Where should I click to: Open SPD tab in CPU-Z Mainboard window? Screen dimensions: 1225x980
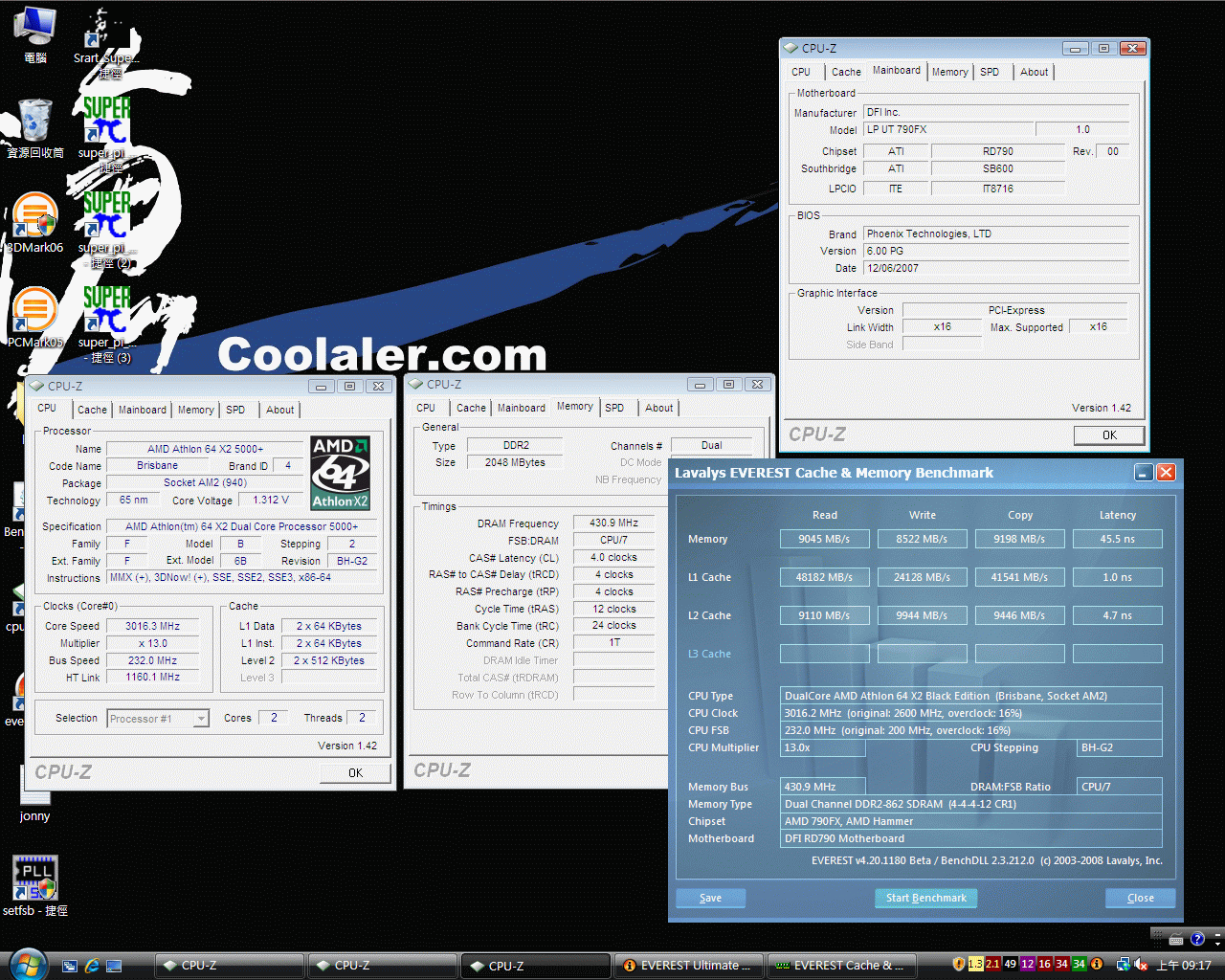point(990,72)
